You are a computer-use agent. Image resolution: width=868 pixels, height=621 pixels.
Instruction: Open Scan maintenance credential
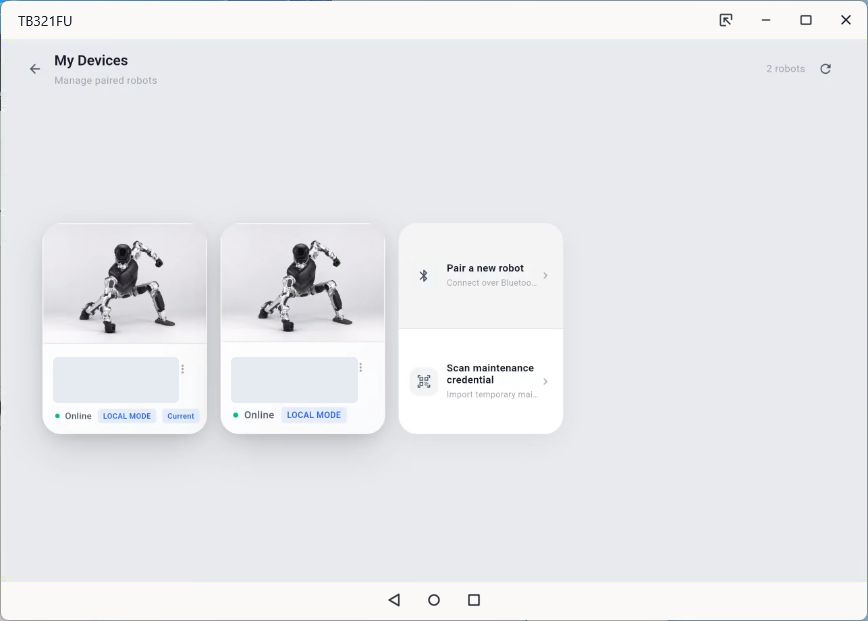click(481, 381)
